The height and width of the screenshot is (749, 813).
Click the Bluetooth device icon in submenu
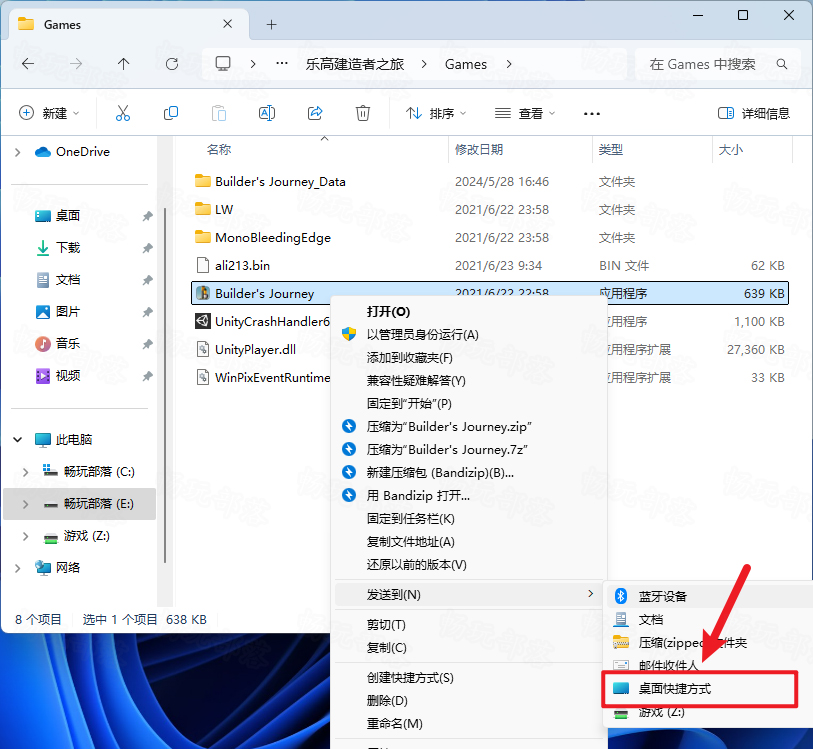point(621,596)
